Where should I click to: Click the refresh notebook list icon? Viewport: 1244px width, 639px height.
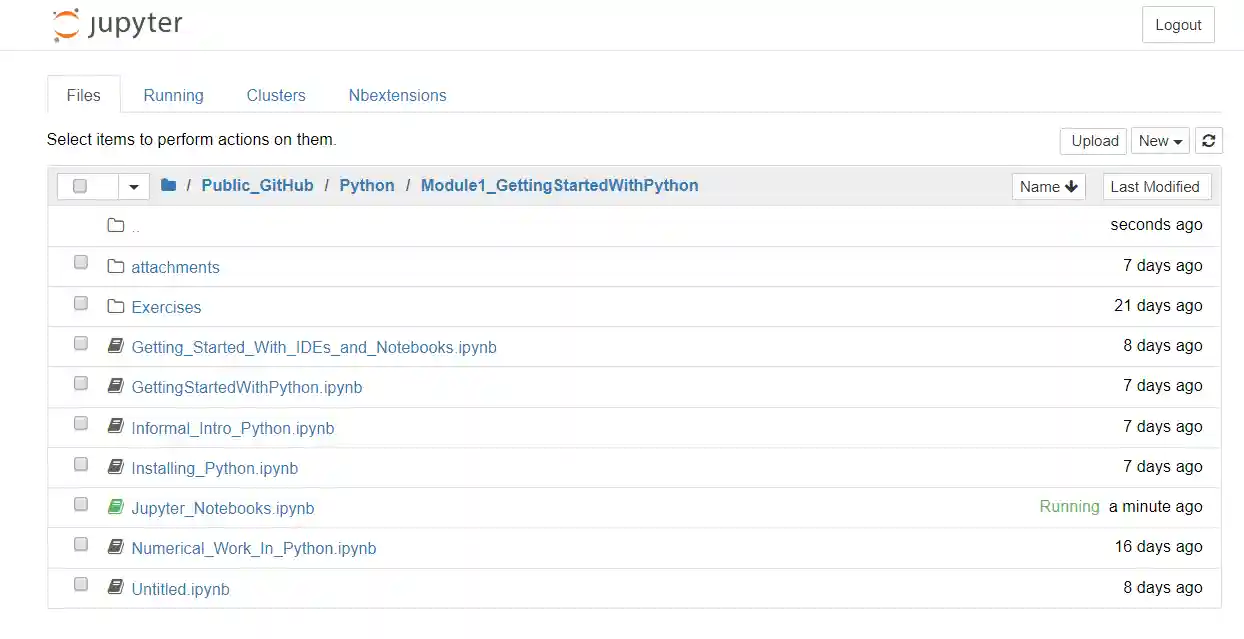(x=1208, y=140)
